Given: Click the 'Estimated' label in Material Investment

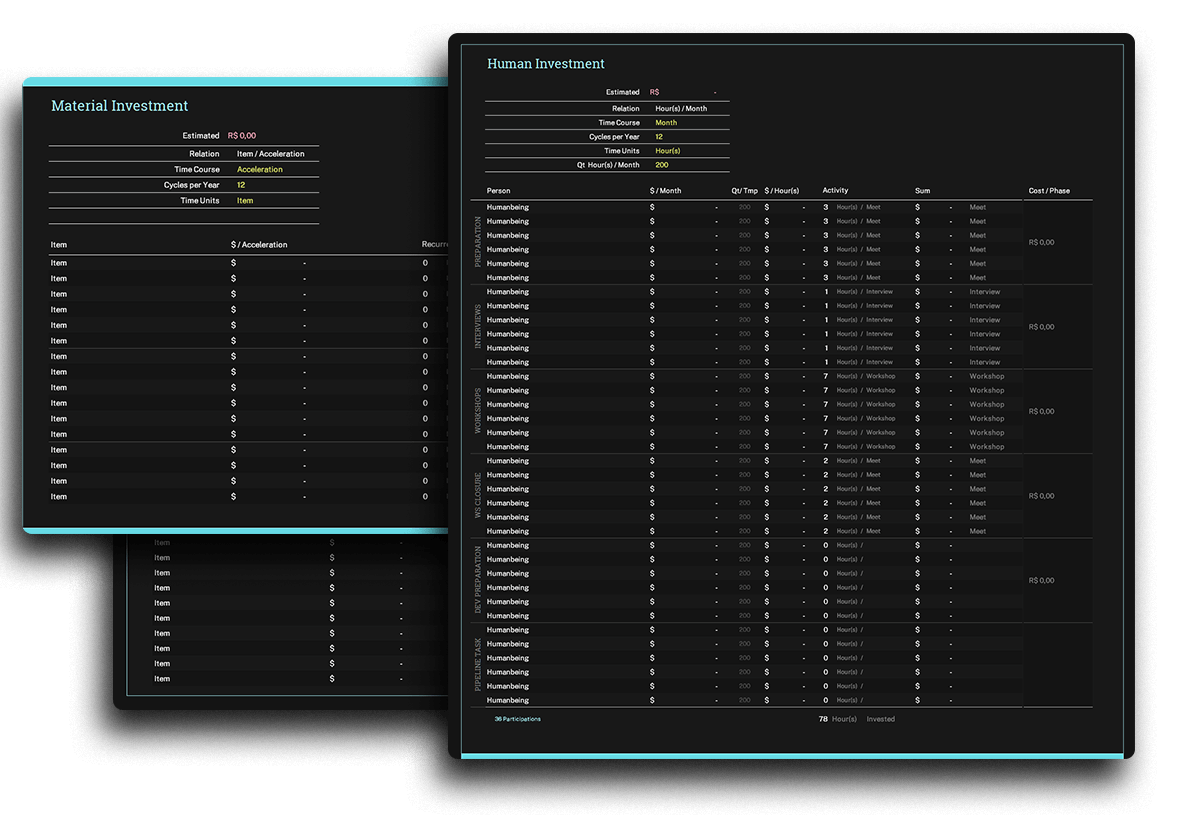Looking at the screenshot, I should click(x=201, y=135).
